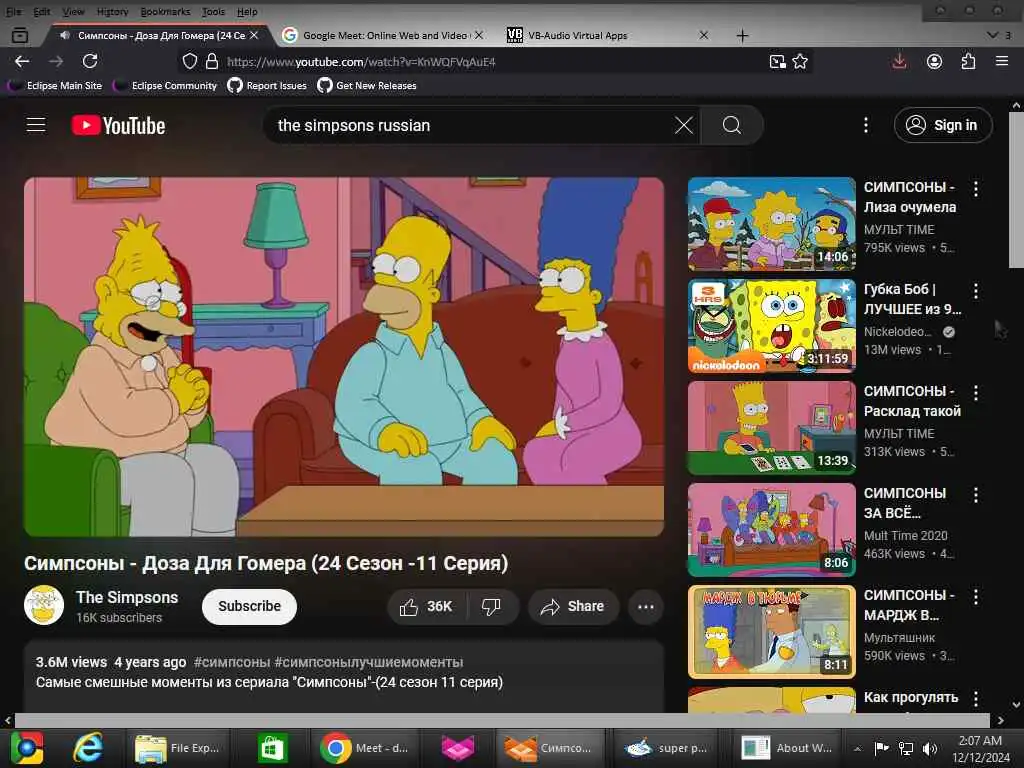
Task: Dislike the video with thumbs down
Action: pos(492,607)
